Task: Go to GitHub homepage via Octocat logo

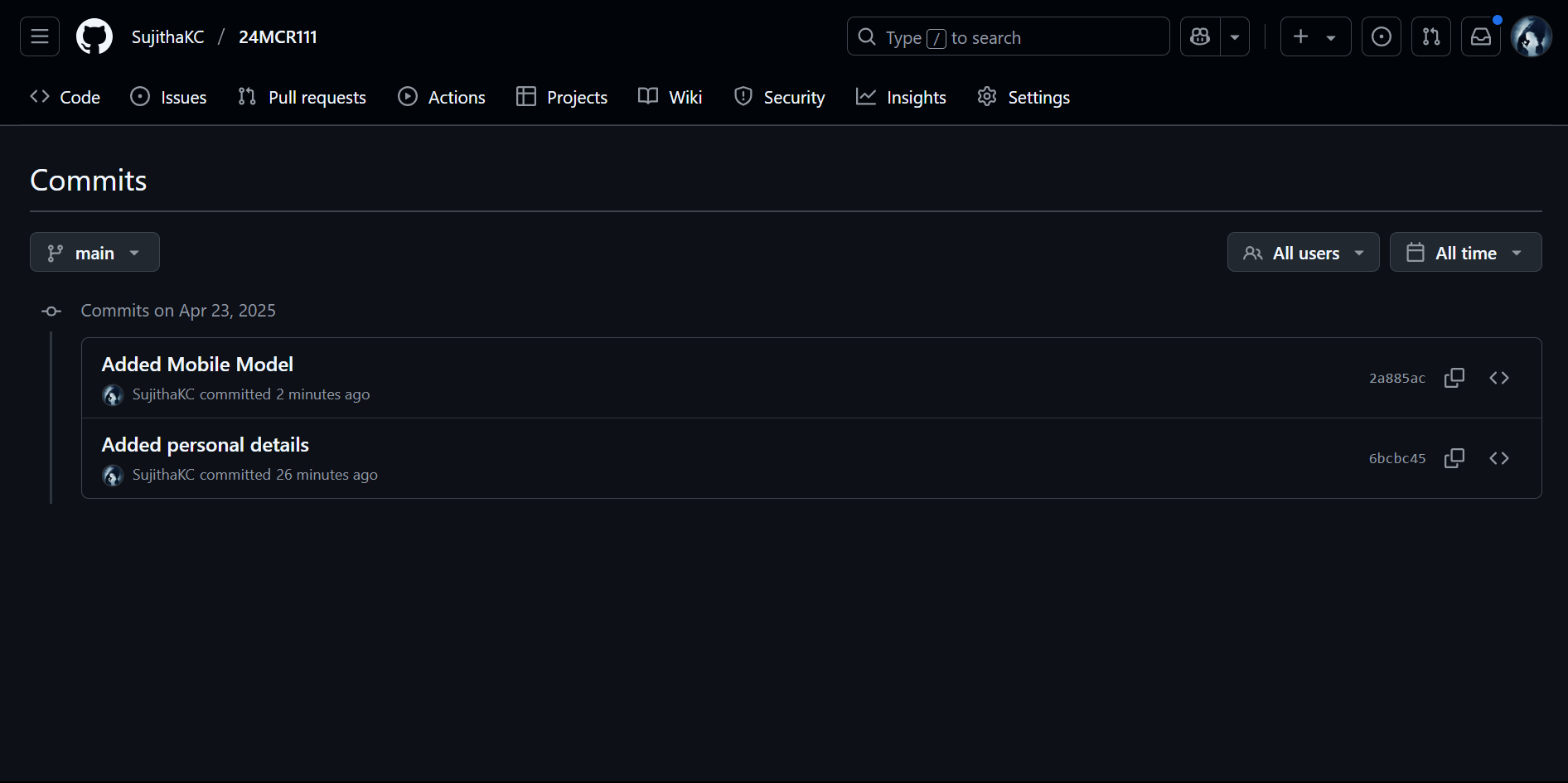Action: click(x=94, y=36)
